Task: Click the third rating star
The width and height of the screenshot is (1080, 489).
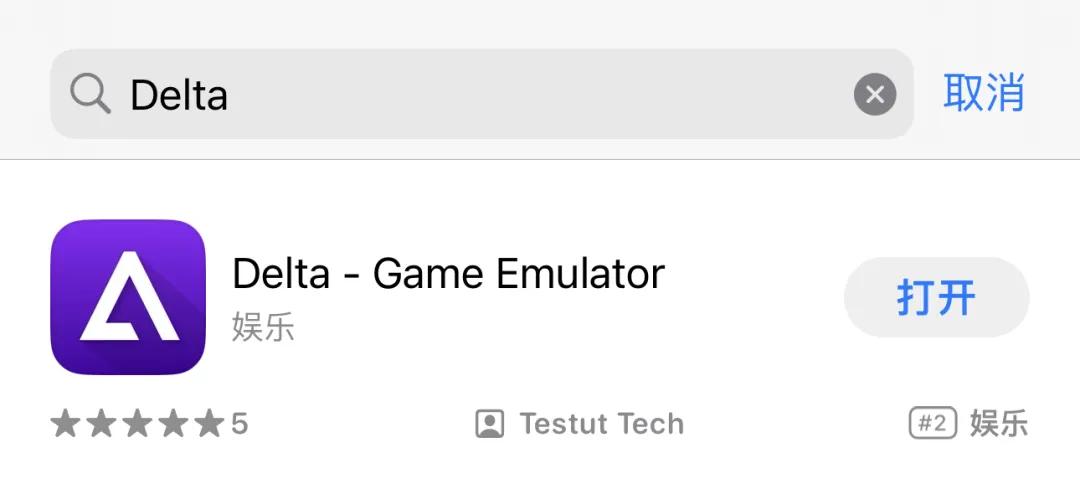Action: click(137, 423)
